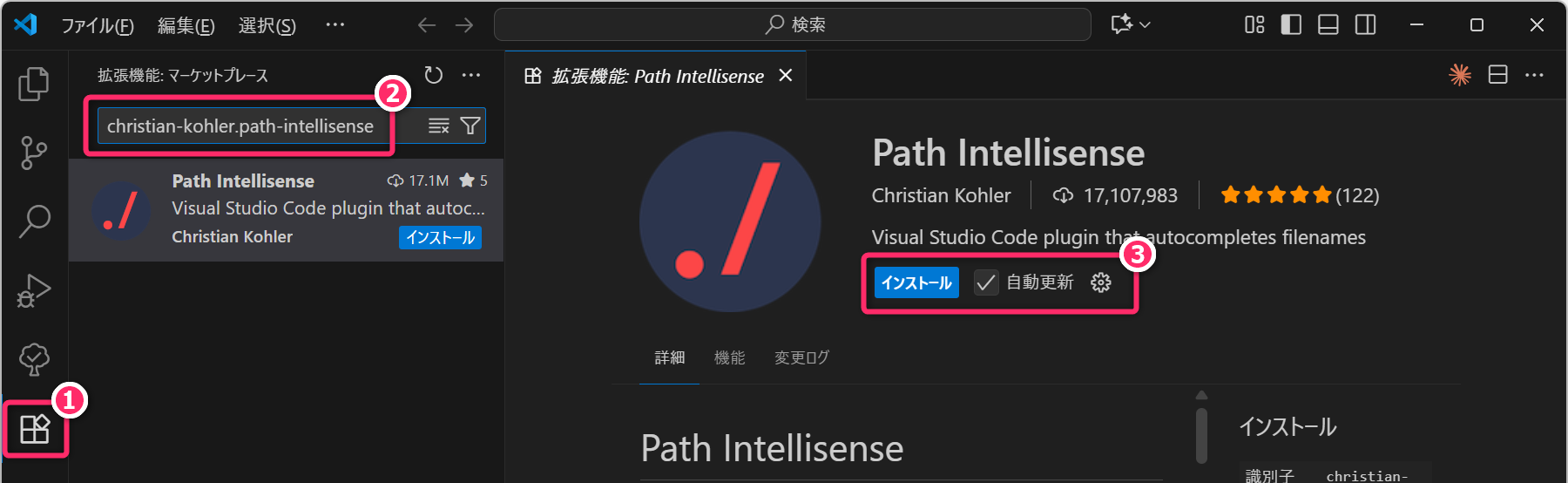Toggle the primary side bar visibility
Viewport: 1568px width, 483px height.
1291,25
